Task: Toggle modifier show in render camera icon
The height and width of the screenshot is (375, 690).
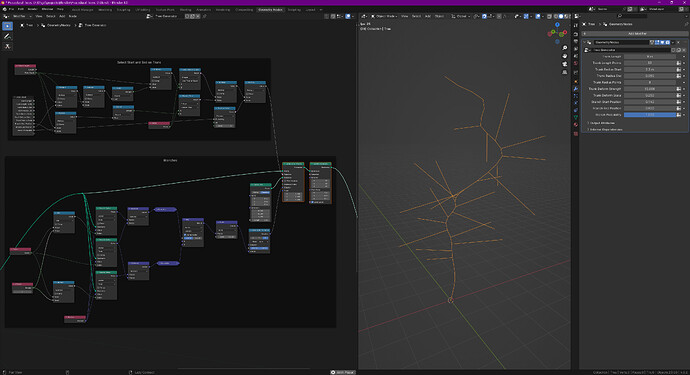Action: [x=668, y=42]
